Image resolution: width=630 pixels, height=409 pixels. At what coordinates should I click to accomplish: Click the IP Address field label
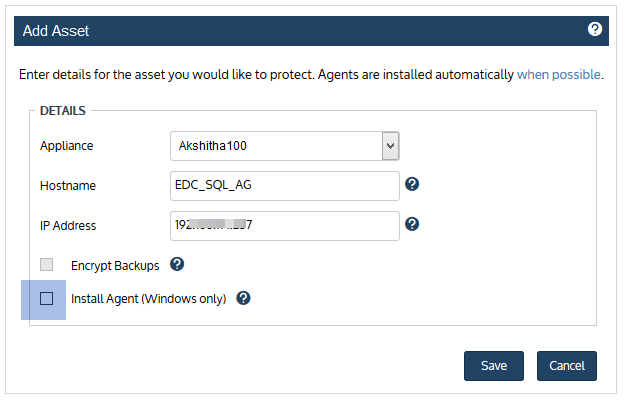coord(68,226)
